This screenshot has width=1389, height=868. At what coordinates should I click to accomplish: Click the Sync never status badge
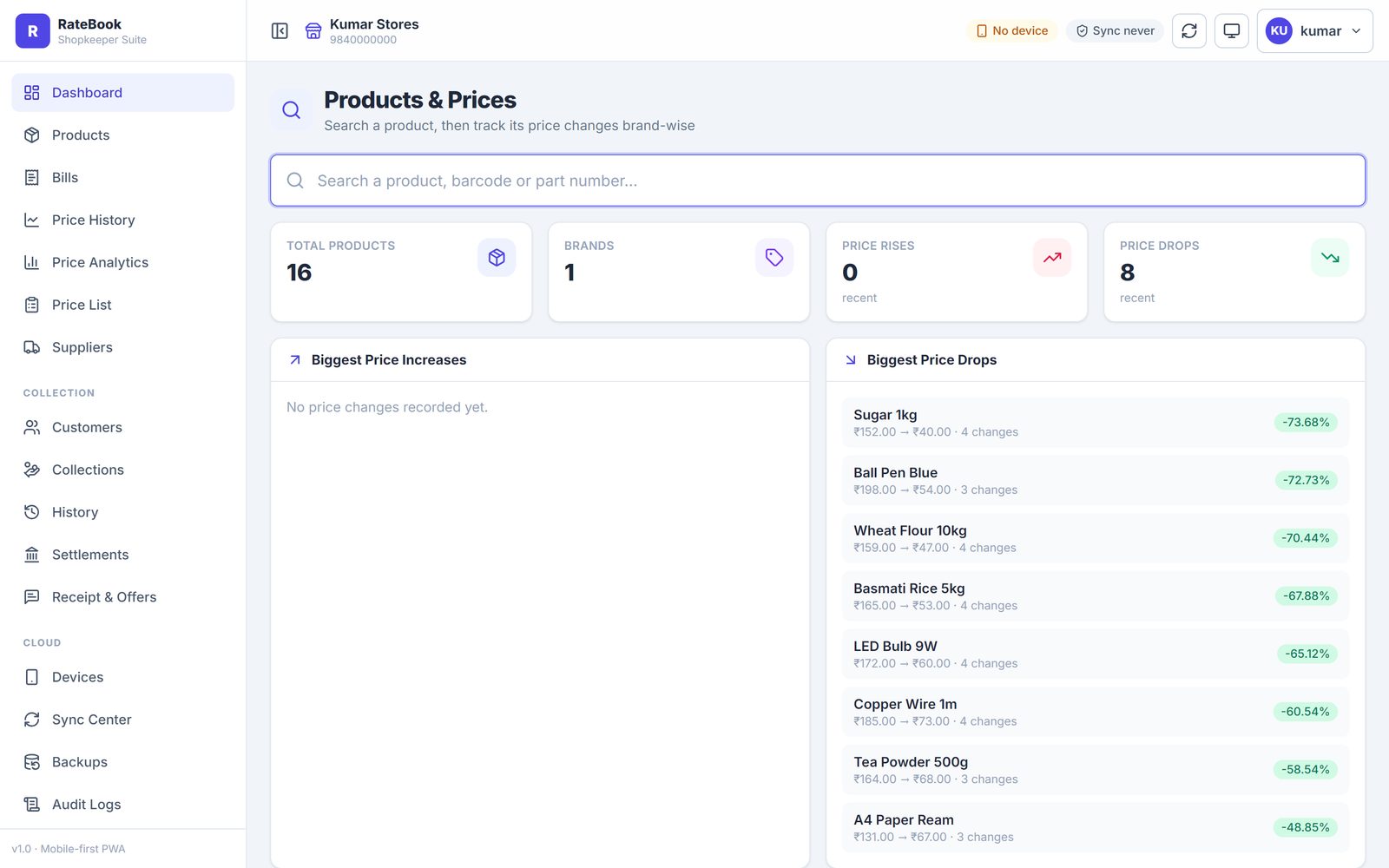pyautogui.click(x=1115, y=31)
